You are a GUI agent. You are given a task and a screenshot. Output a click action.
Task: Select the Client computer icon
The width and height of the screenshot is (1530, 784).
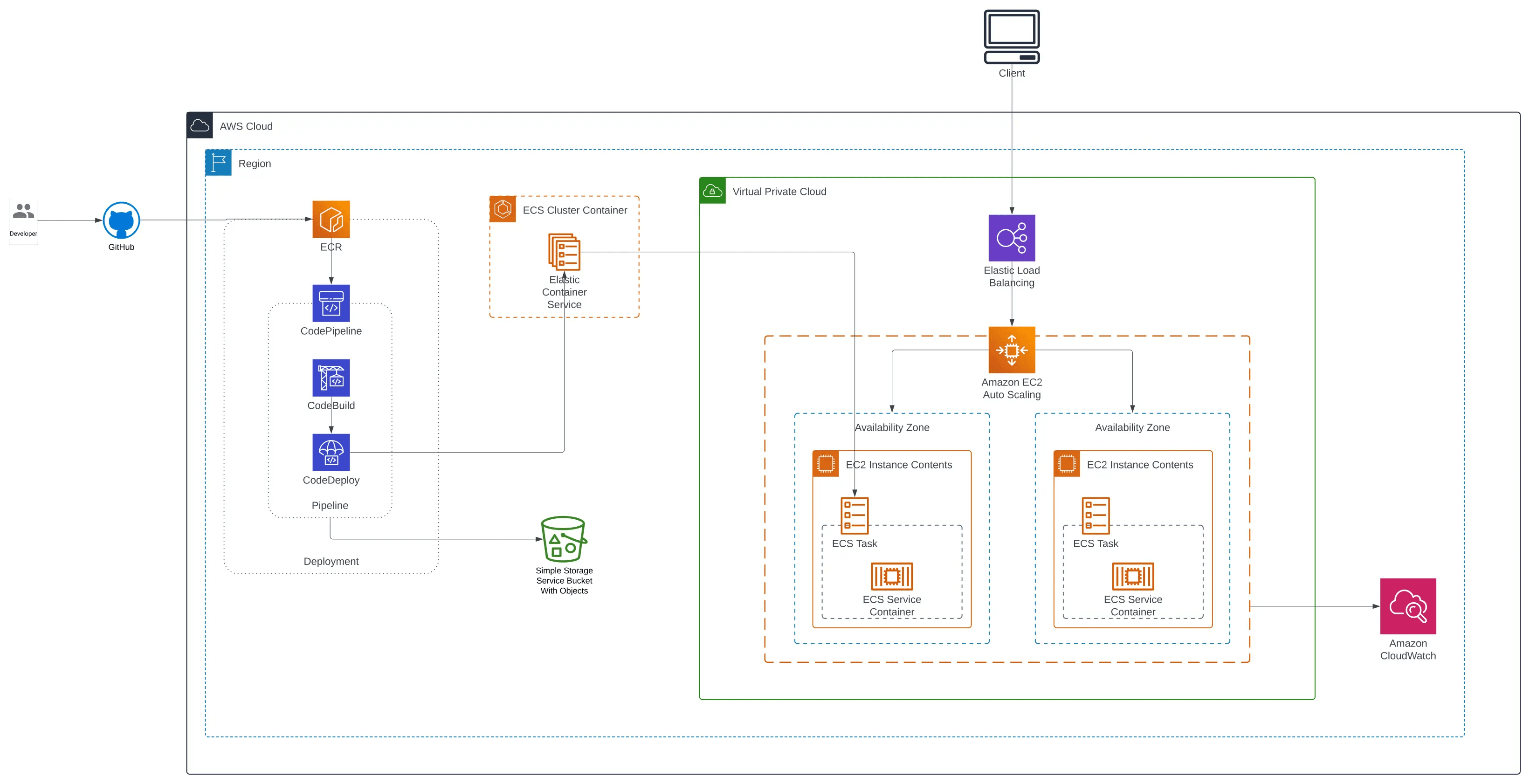point(1012,37)
